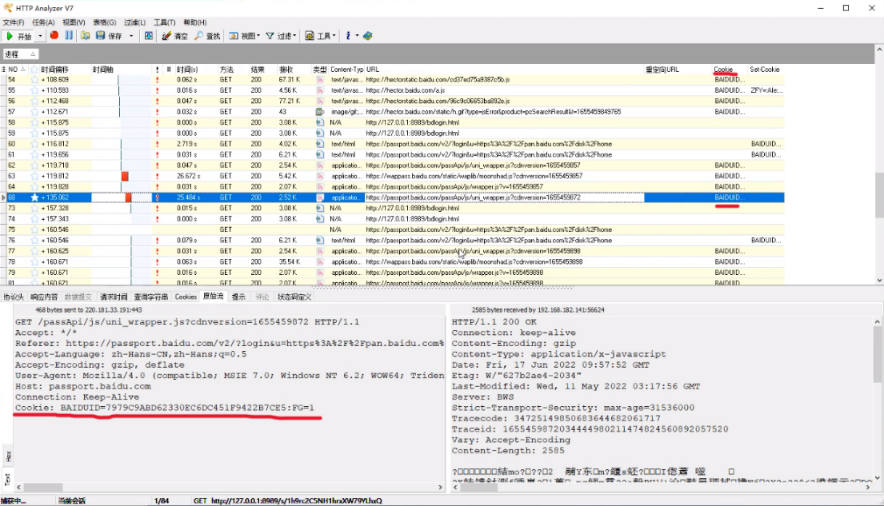This screenshot has width=884, height=506.
Task: Sort by the Set-Cookie column header
Action: pos(764,69)
